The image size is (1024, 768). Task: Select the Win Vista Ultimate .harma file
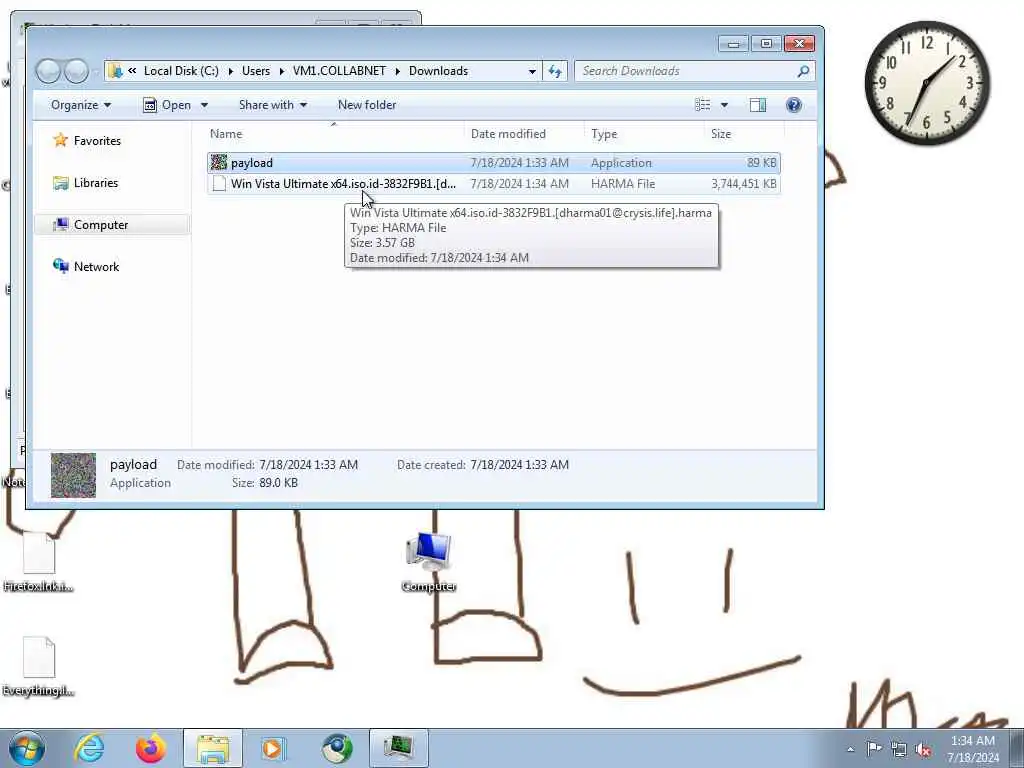tap(494, 184)
